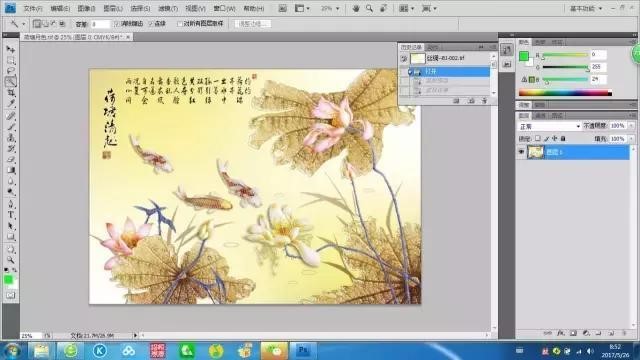Toggle the 消除锯齿 anti-alias checkbox
640x360 pixels.
pos(117,24)
